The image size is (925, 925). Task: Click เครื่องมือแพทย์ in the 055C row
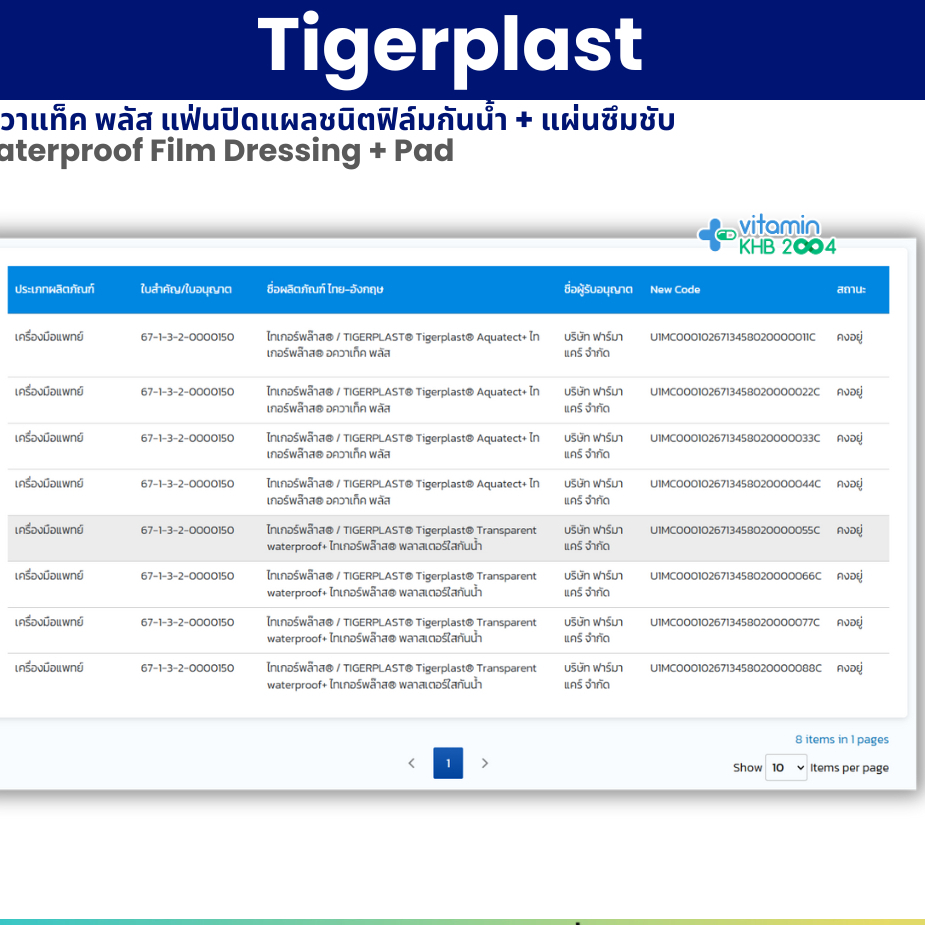click(49, 529)
